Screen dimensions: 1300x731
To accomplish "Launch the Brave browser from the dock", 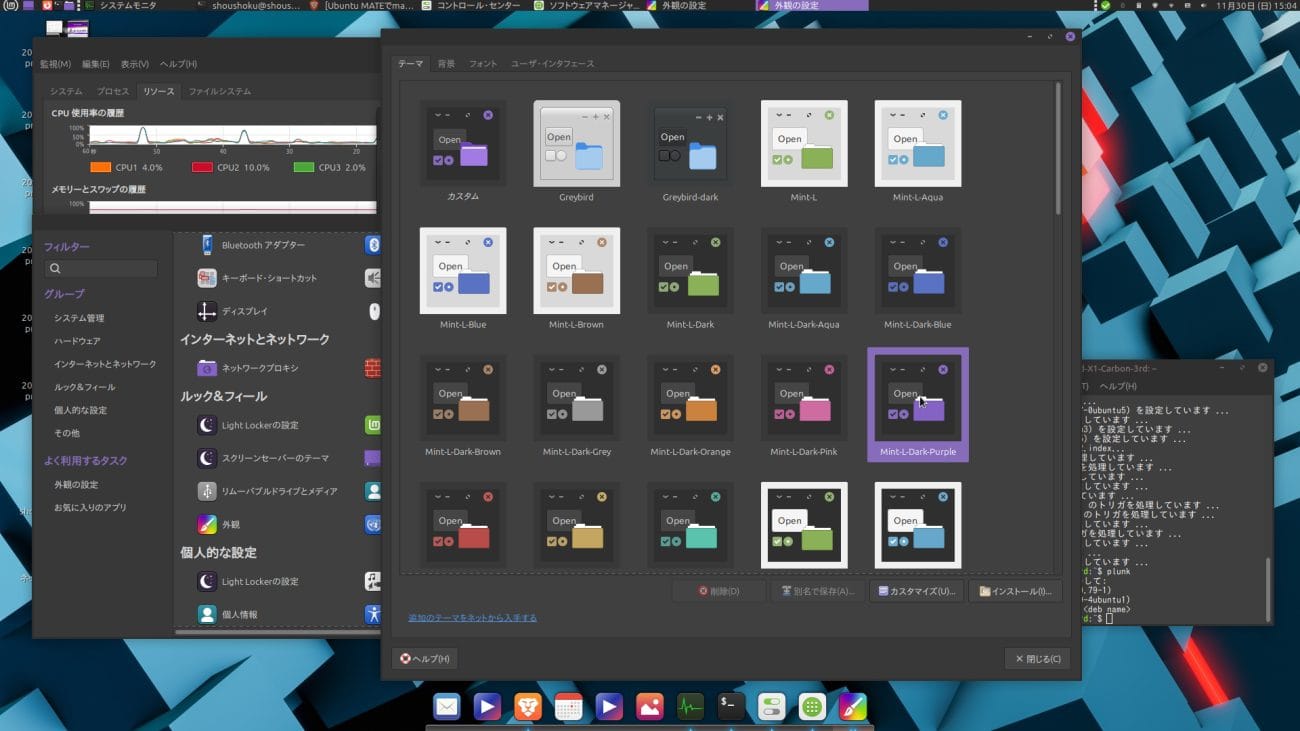I will [527, 707].
